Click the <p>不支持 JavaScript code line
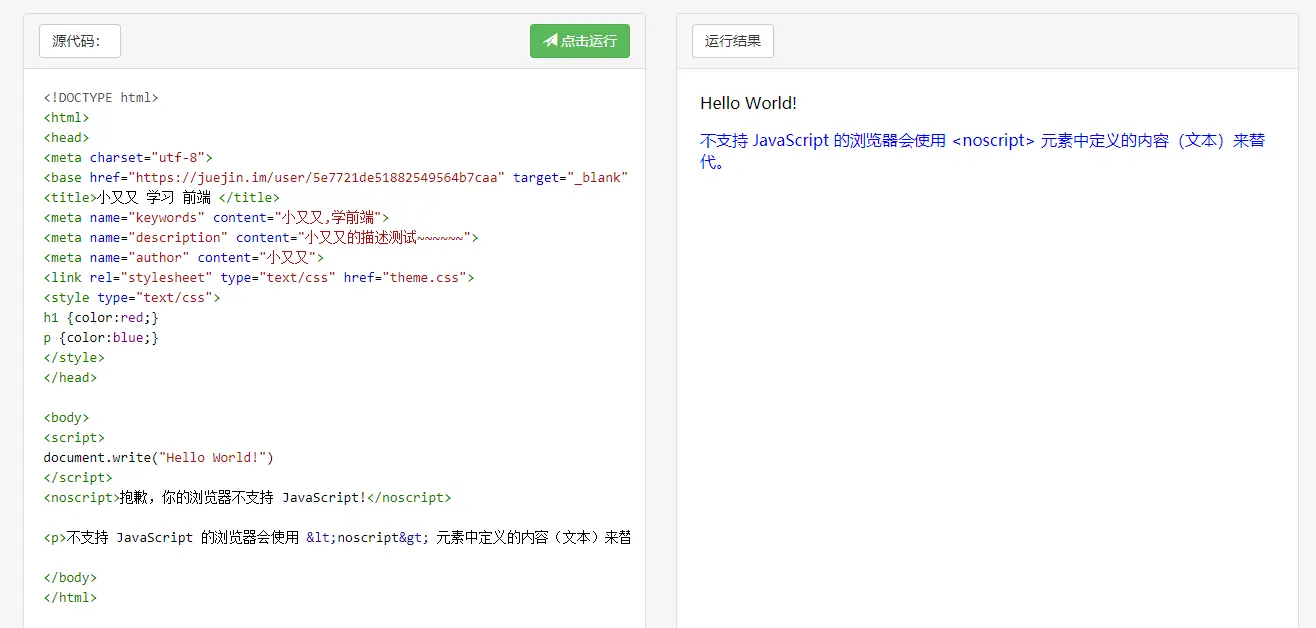 (x=337, y=538)
